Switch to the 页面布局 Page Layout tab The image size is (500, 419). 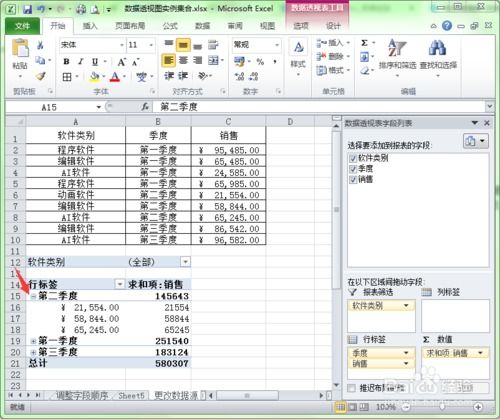(130, 26)
